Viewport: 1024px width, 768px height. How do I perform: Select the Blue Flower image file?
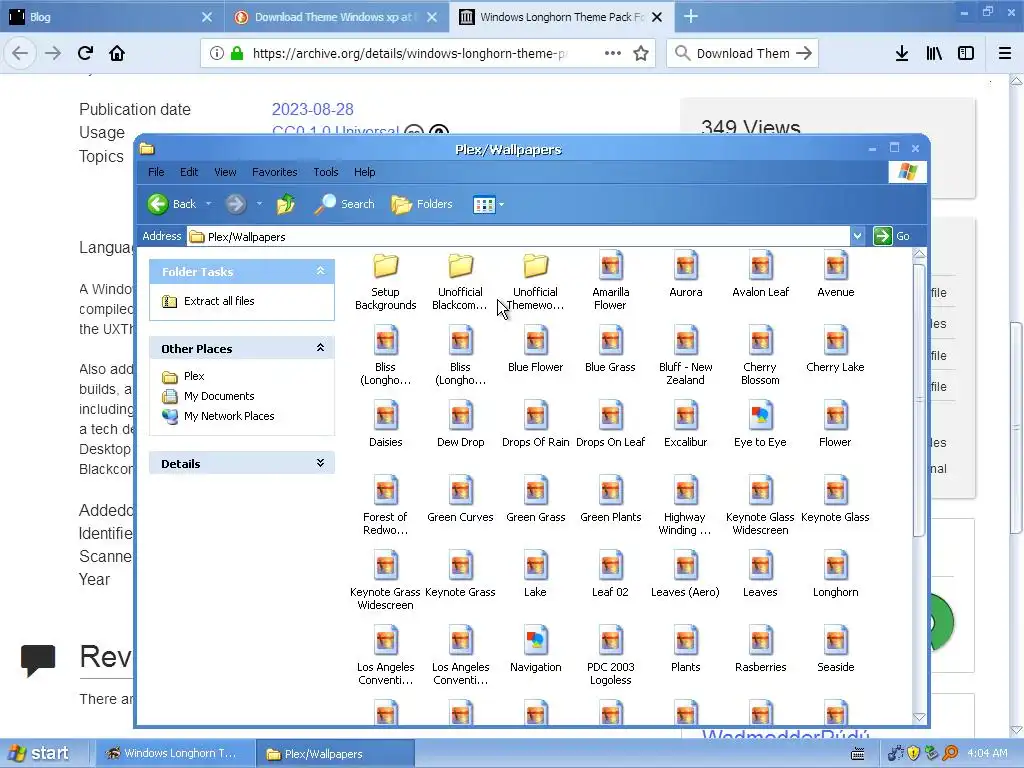click(x=536, y=350)
